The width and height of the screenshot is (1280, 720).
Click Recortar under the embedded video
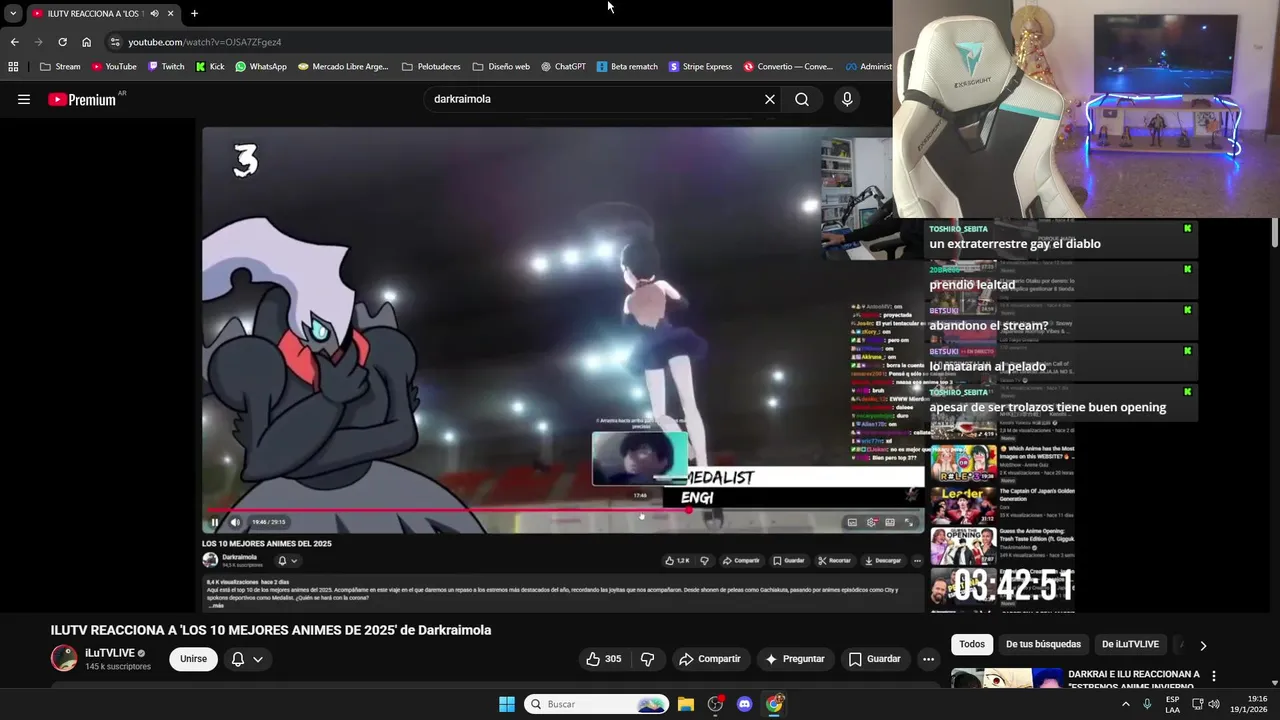tap(834, 561)
